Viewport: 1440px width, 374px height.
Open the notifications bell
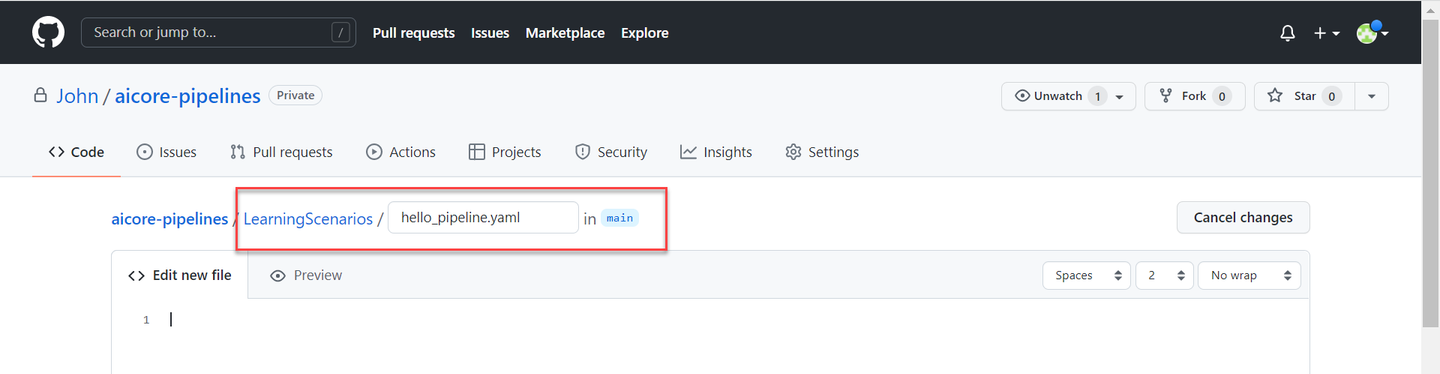tap(1288, 33)
